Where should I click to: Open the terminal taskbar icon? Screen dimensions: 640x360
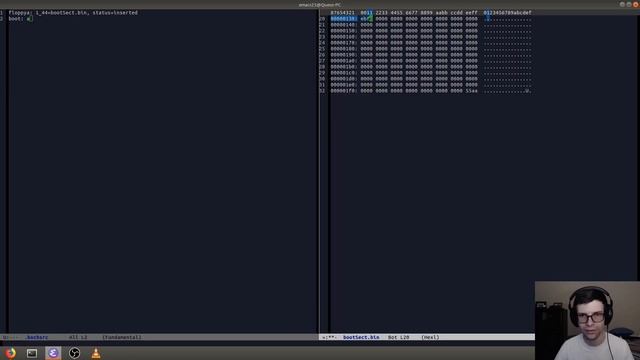pyautogui.click(x=32, y=353)
